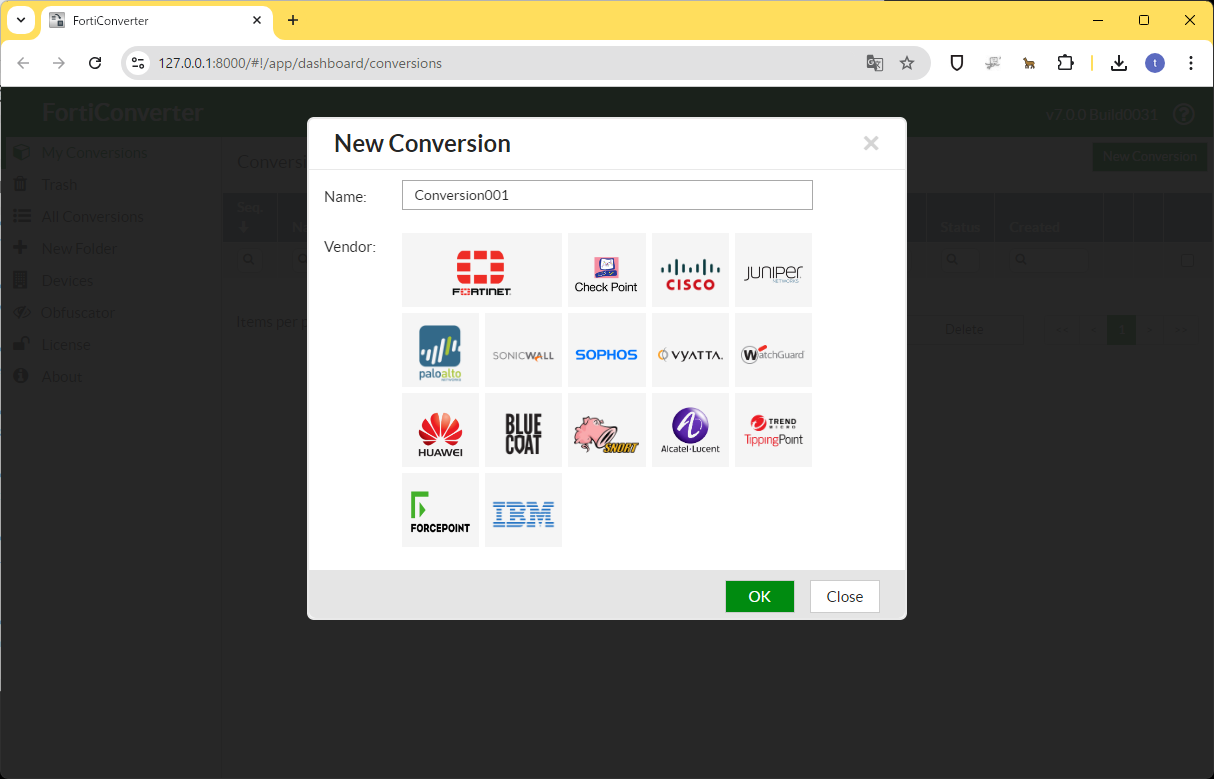Pick Juniper Networks vendor tile
1214x779 pixels.
(x=773, y=270)
